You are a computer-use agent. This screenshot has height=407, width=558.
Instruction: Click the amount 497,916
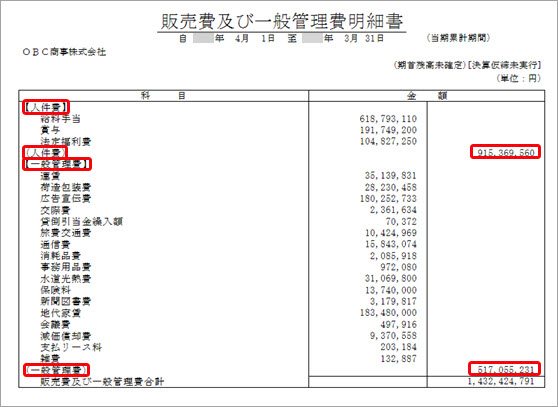[398, 324]
